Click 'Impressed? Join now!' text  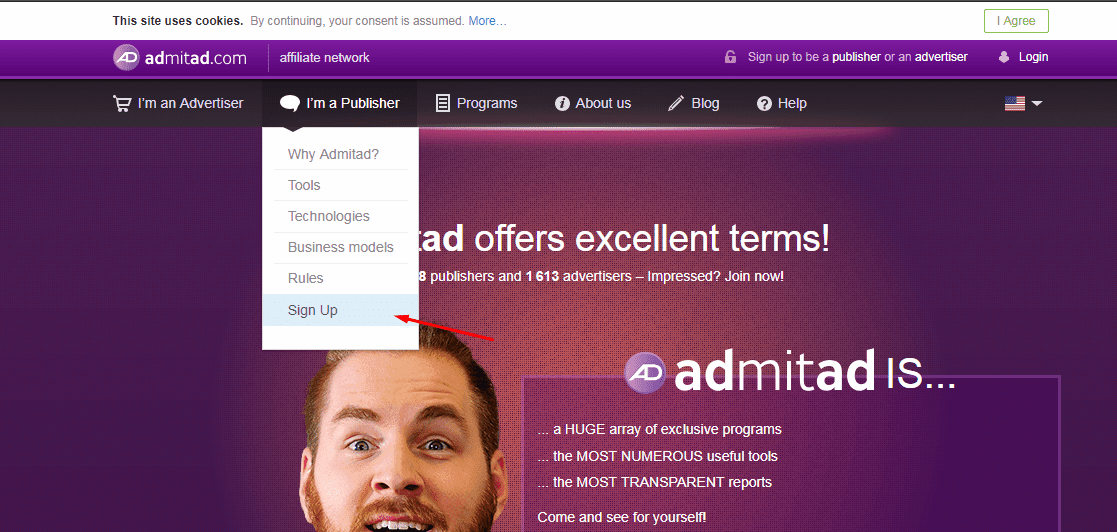point(715,276)
